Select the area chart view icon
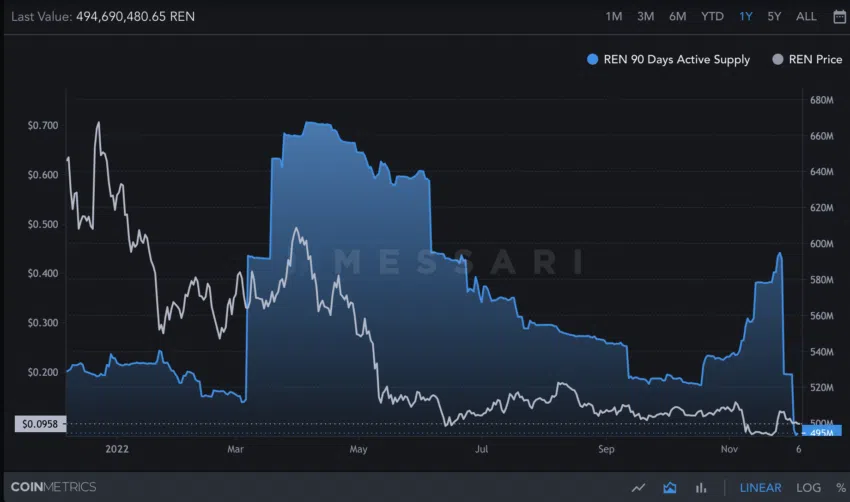 pos(669,487)
